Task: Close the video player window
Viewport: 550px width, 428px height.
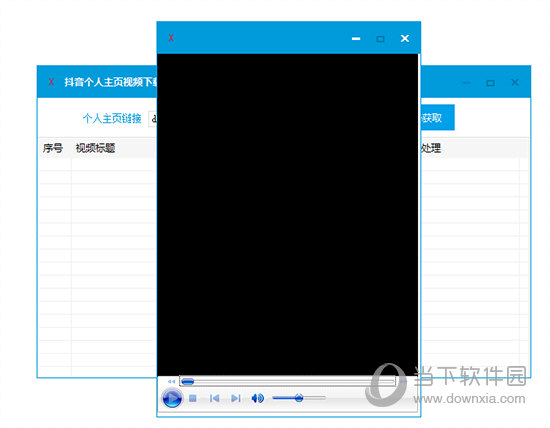Action: click(x=405, y=38)
